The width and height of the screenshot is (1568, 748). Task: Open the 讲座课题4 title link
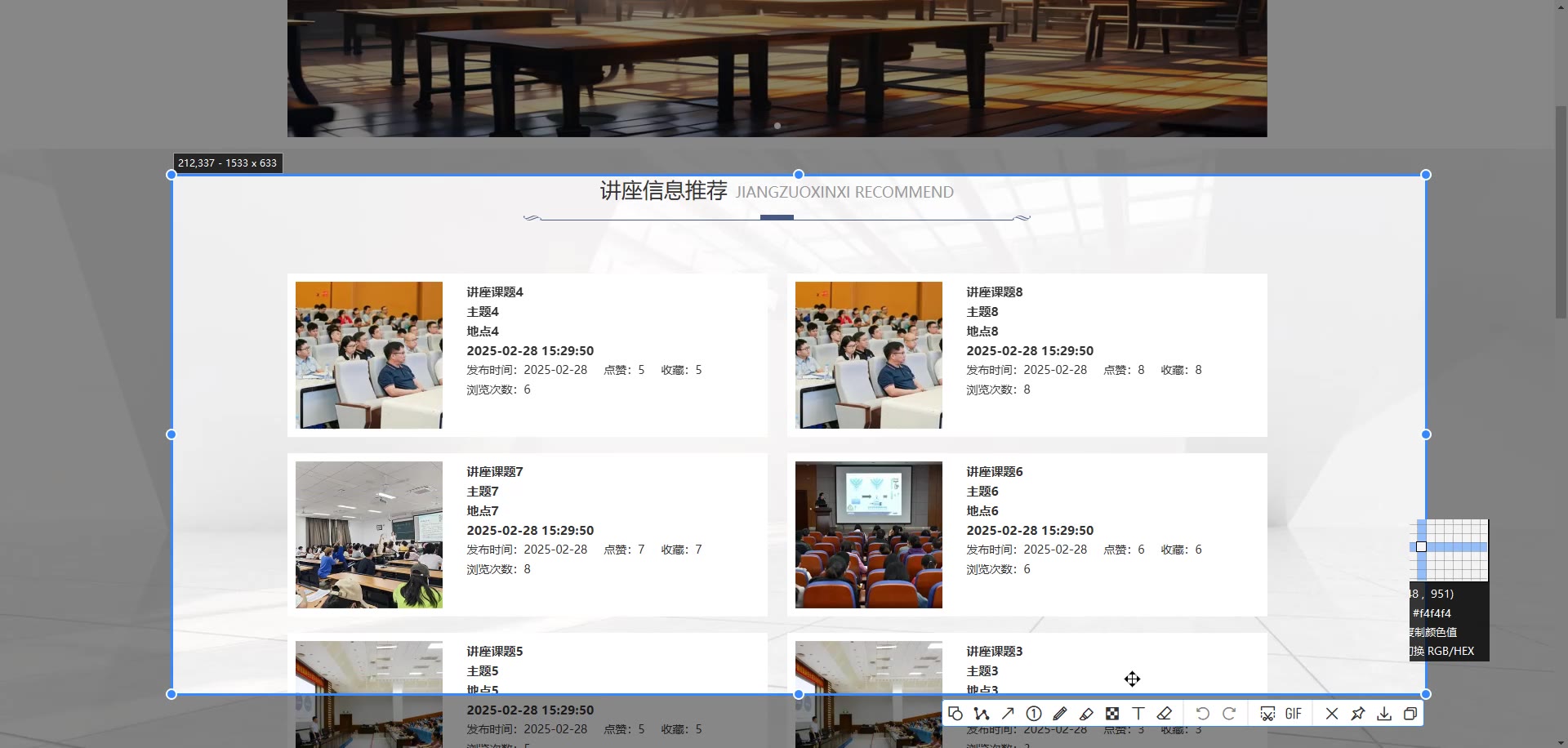(495, 292)
